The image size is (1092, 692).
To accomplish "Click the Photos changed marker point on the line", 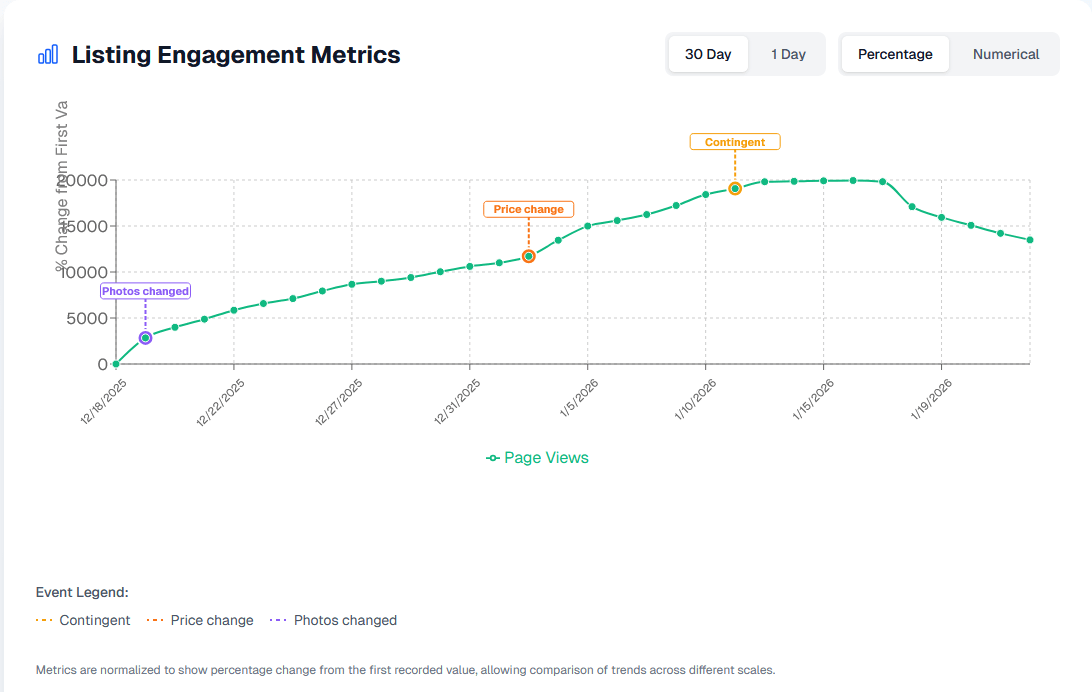I will click(145, 337).
